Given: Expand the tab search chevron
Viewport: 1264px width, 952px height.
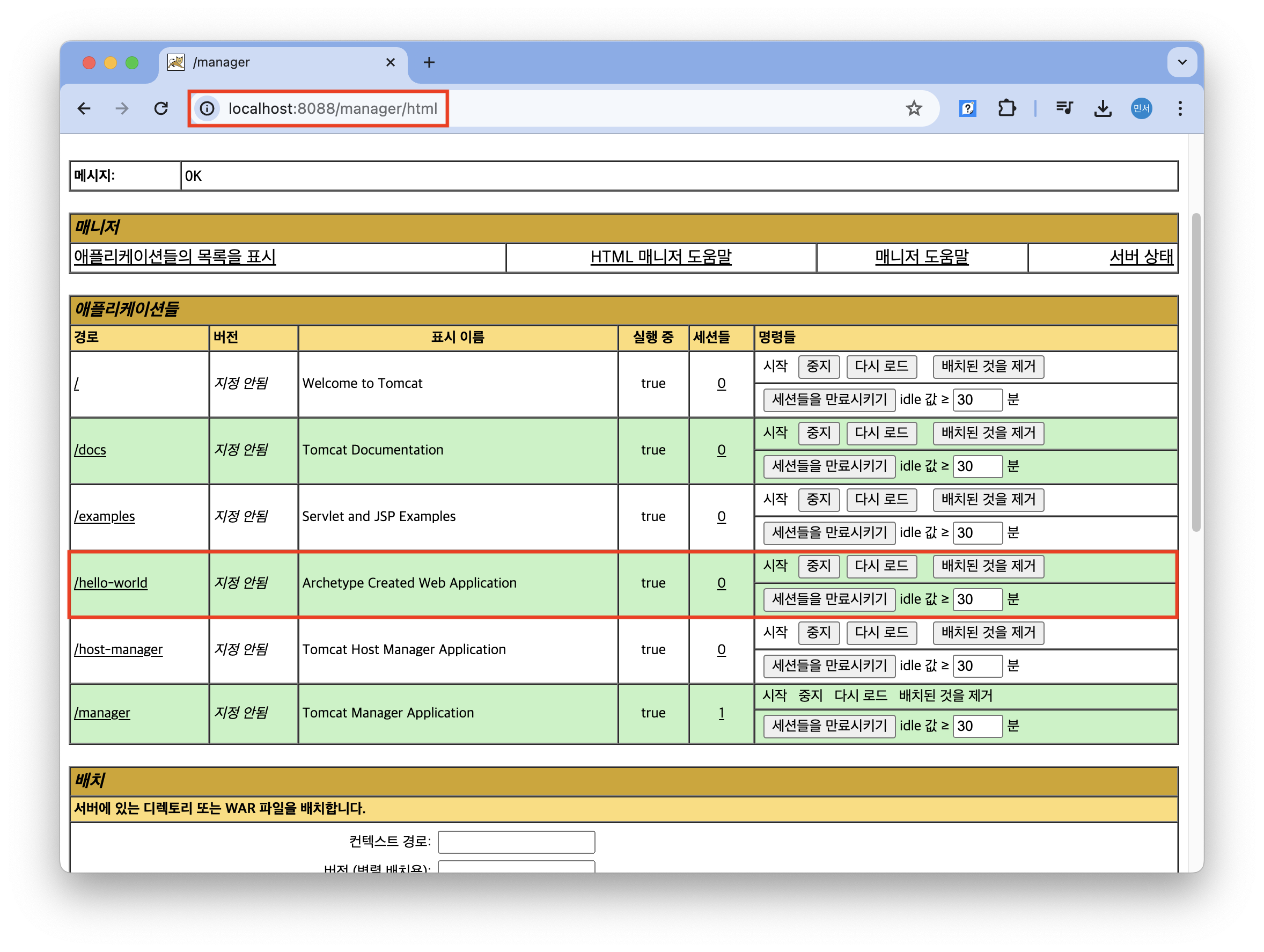Looking at the screenshot, I should point(1182,62).
